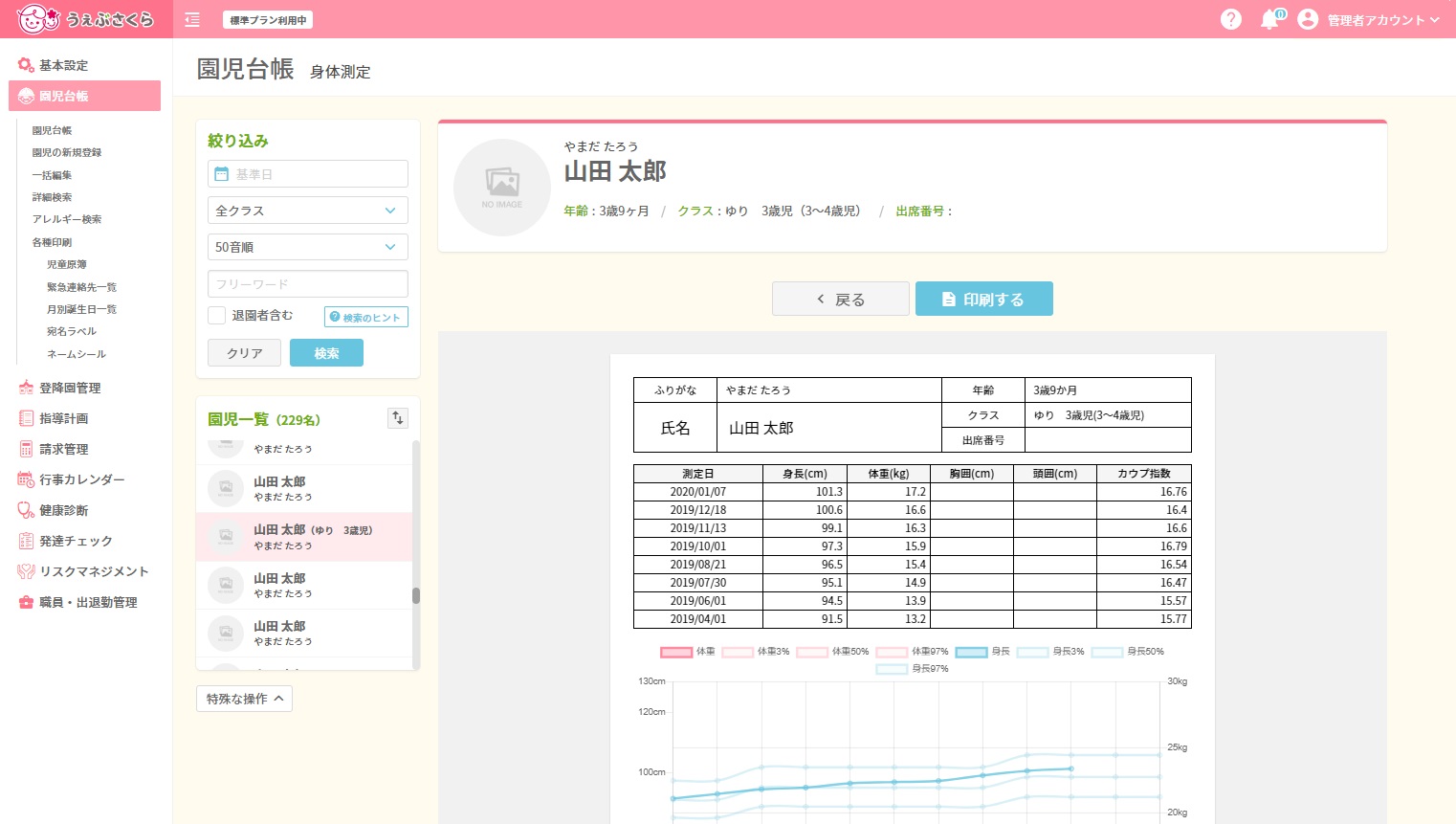
Task: Open 月別誕生日一覧 print option
Action: [x=81, y=309]
